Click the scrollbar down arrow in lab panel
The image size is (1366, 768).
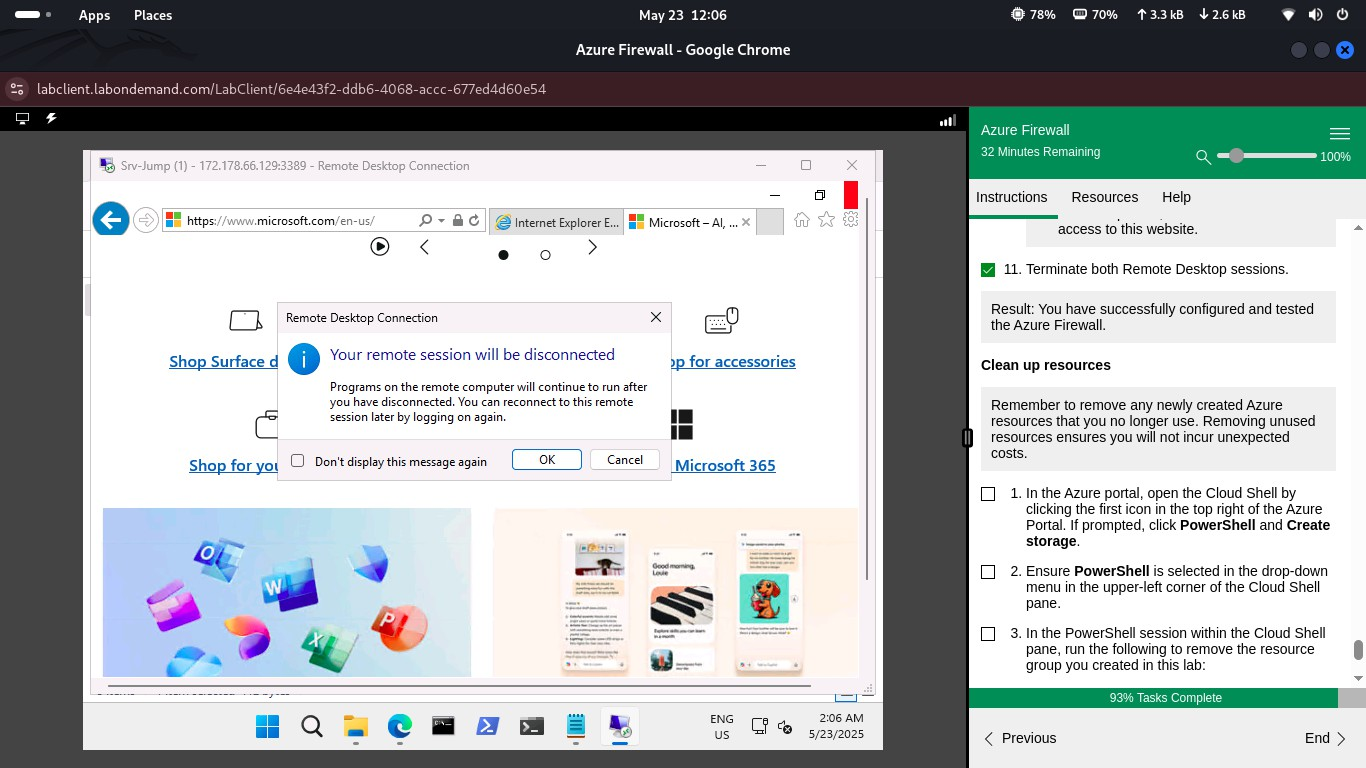tap(1357, 677)
